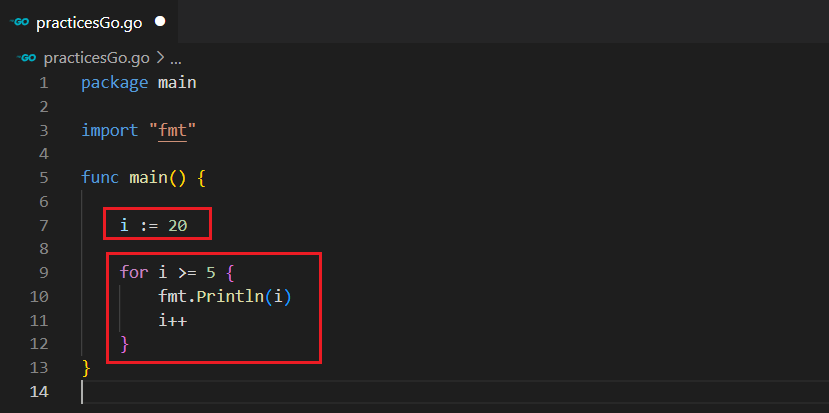Click line number 7 in the gutter
Viewport: 829px width, 413px height.
click(43, 226)
